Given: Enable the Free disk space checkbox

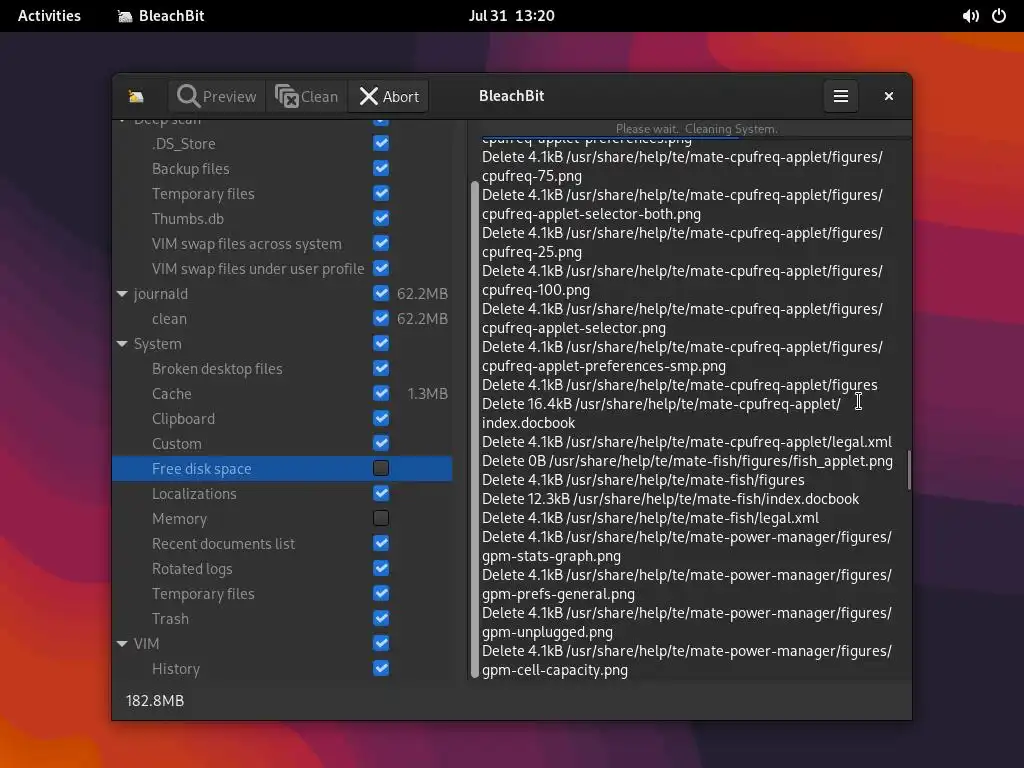Looking at the screenshot, I should point(381,468).
